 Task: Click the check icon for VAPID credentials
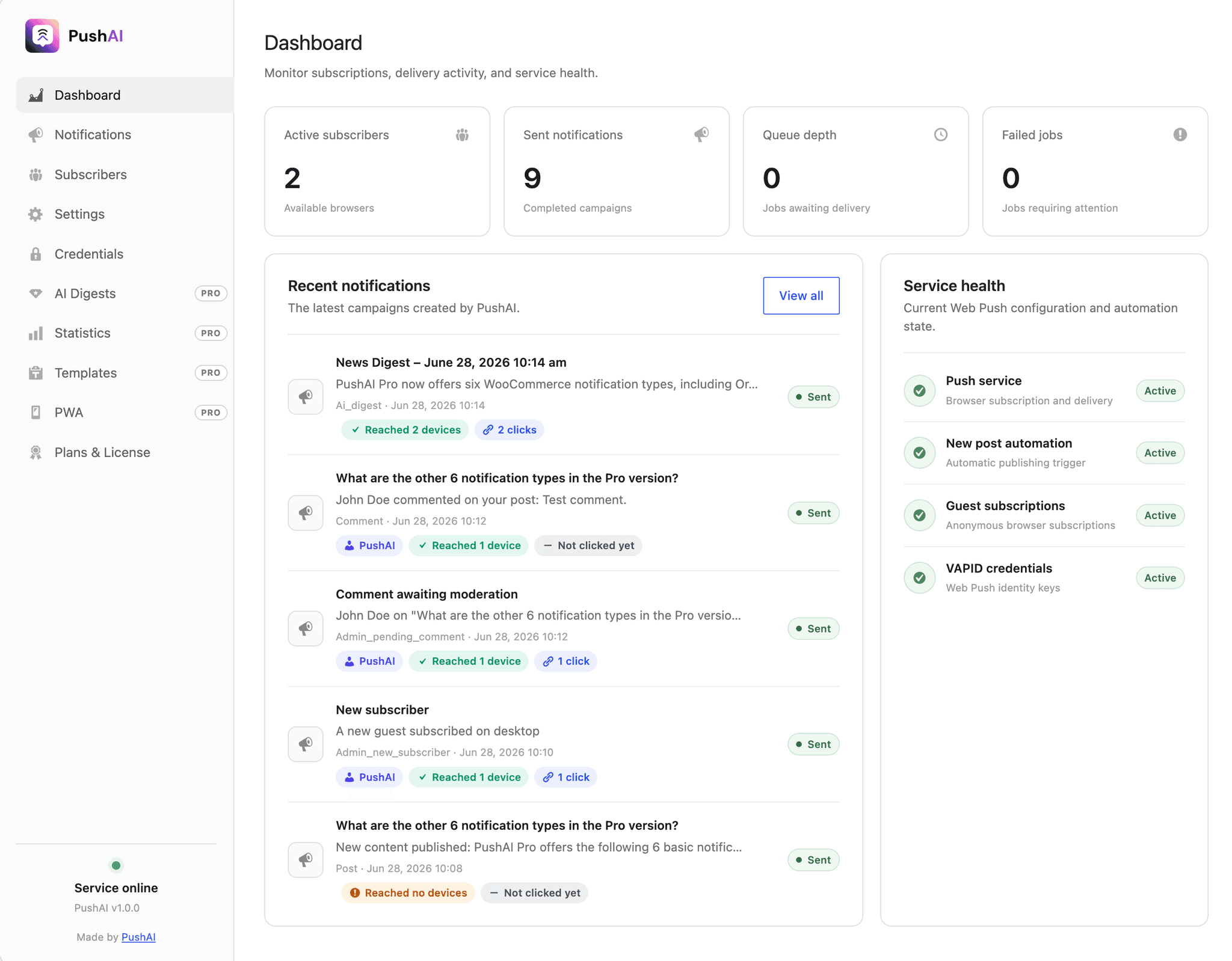coord(920,578)
